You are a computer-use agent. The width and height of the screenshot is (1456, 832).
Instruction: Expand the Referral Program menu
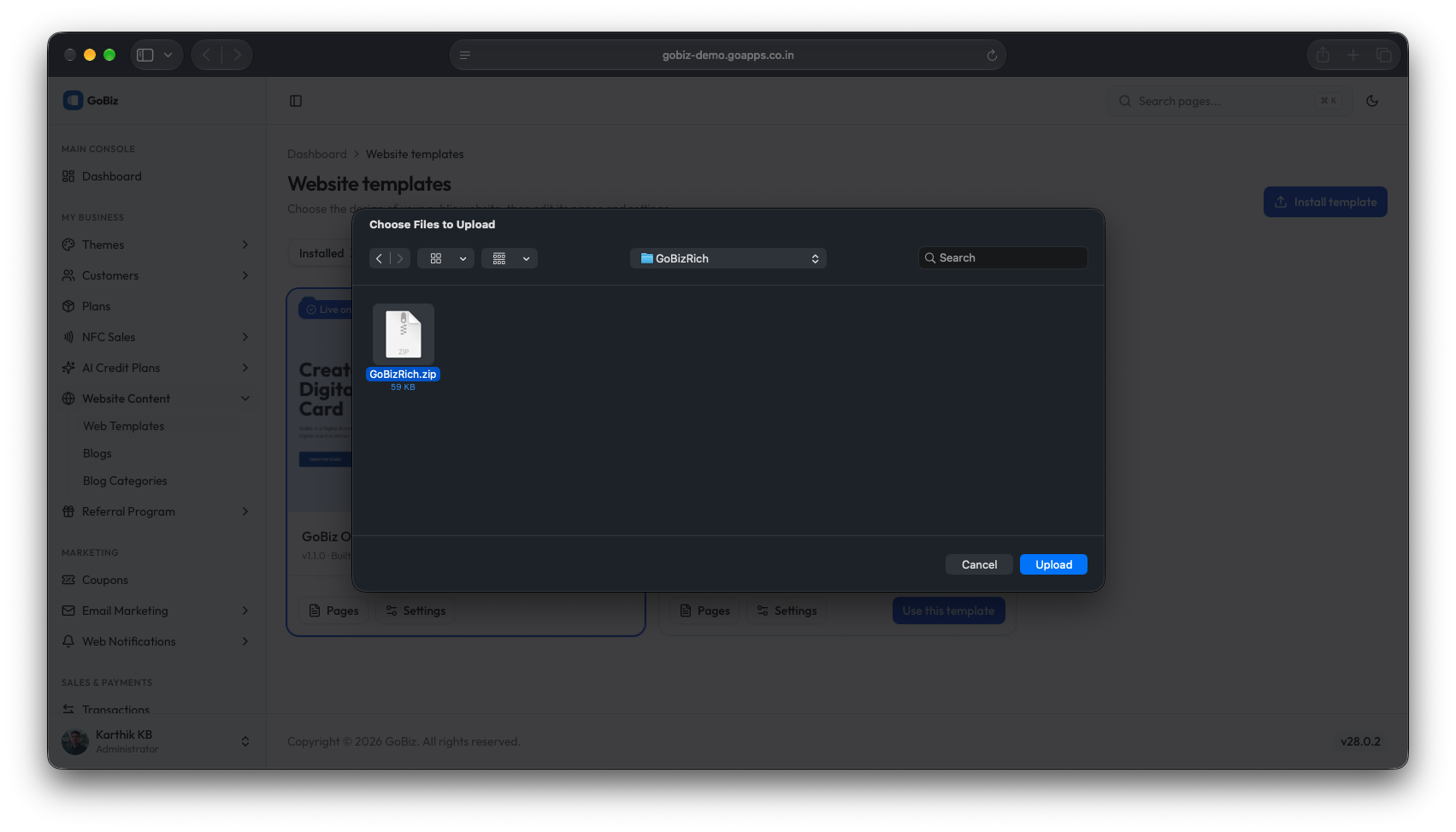pos(156,511)
